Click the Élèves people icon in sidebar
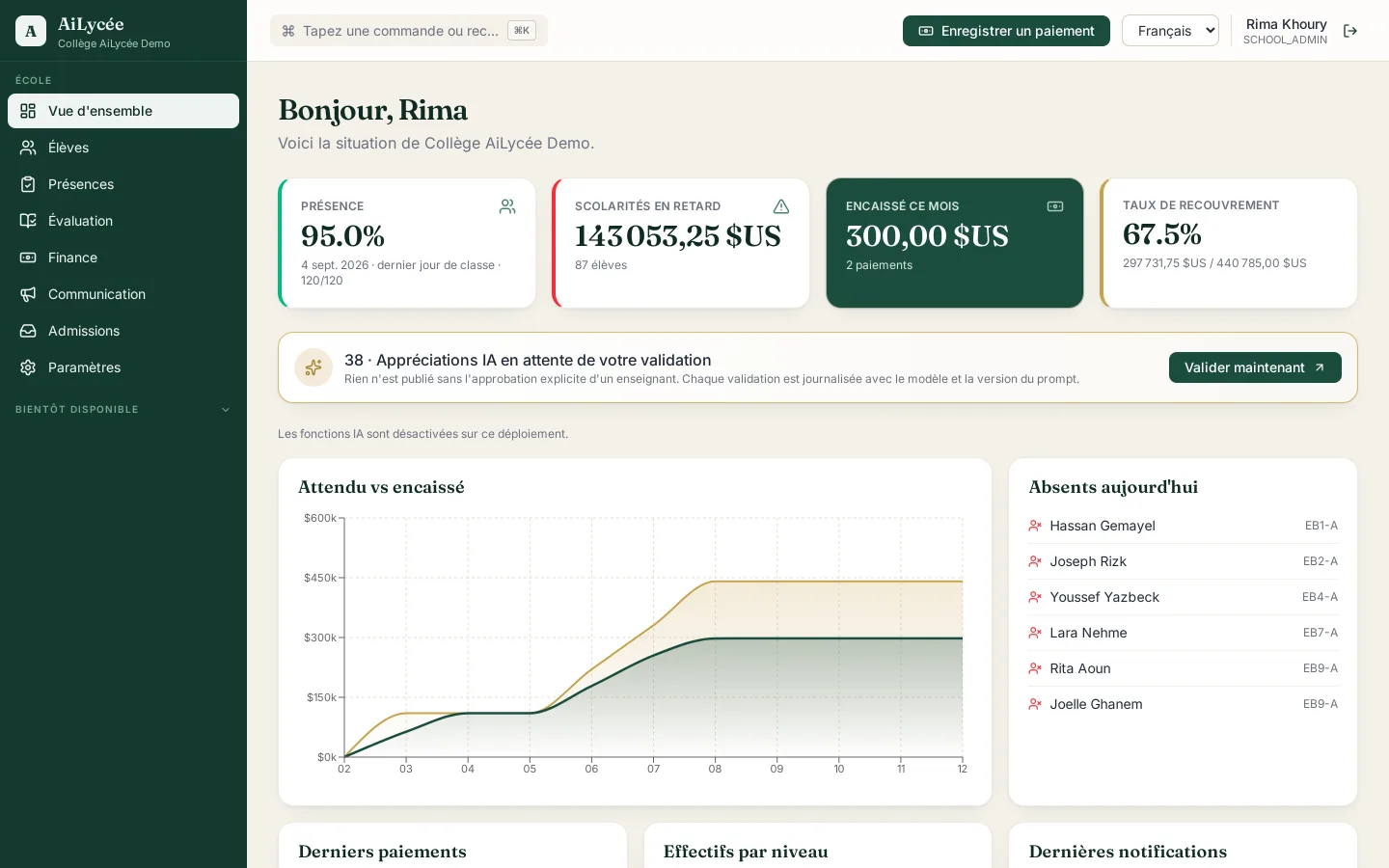This screenshot has height=868, width=1389. coord(28,148)
